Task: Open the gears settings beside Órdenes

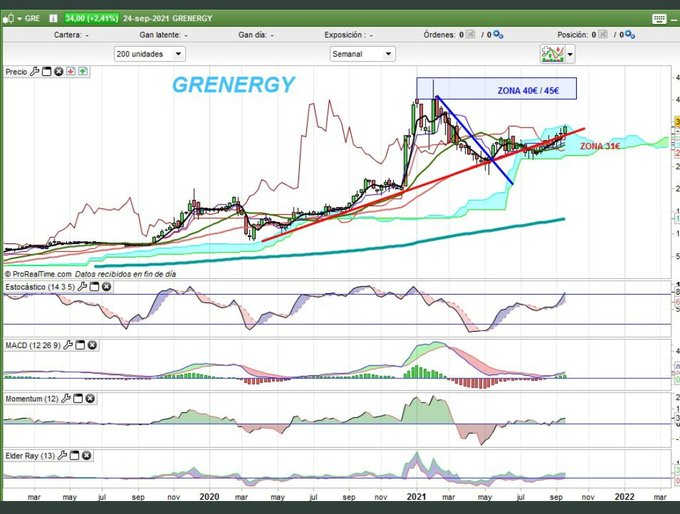Action: tap(498, 35)
